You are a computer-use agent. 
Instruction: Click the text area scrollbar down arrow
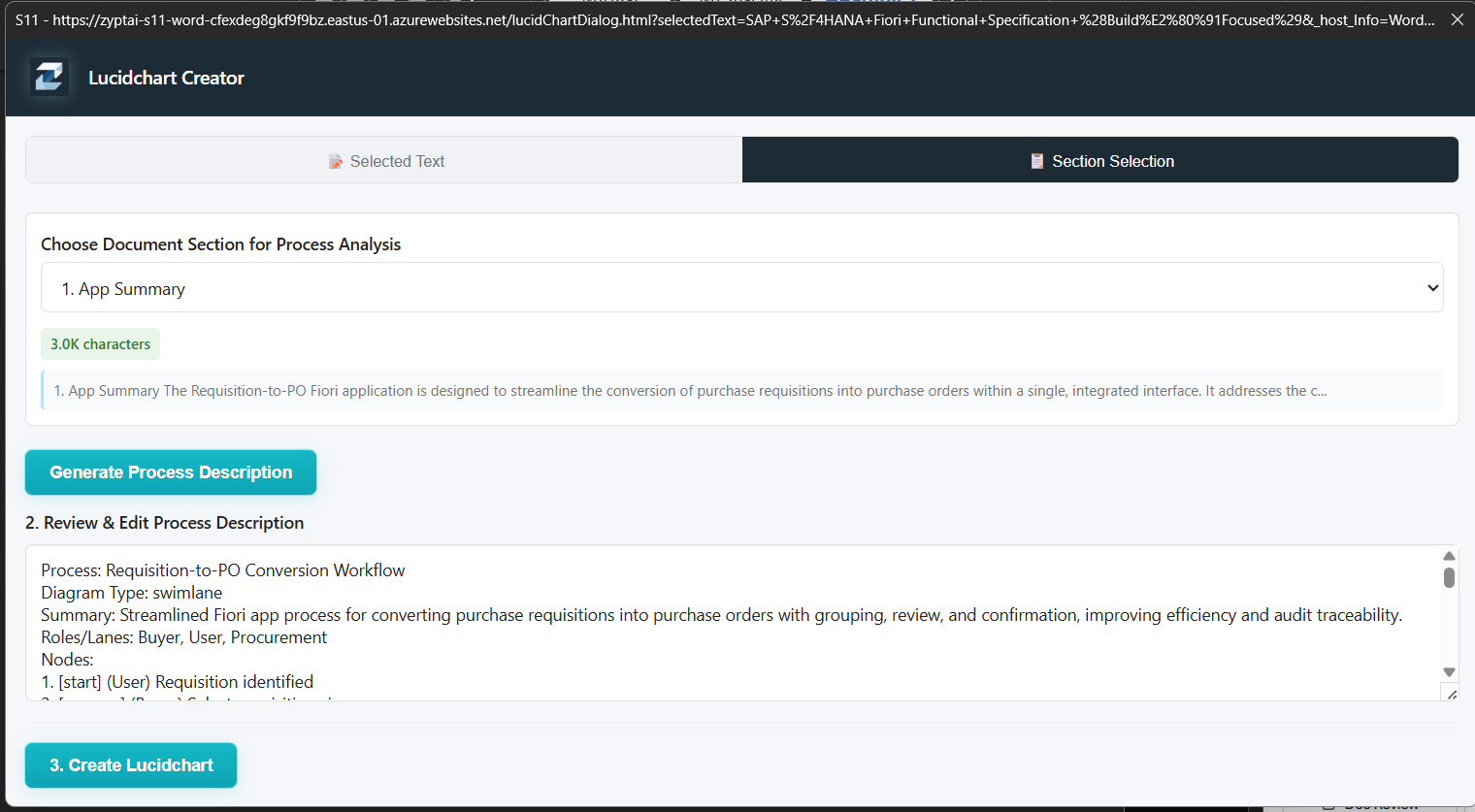1449,672
